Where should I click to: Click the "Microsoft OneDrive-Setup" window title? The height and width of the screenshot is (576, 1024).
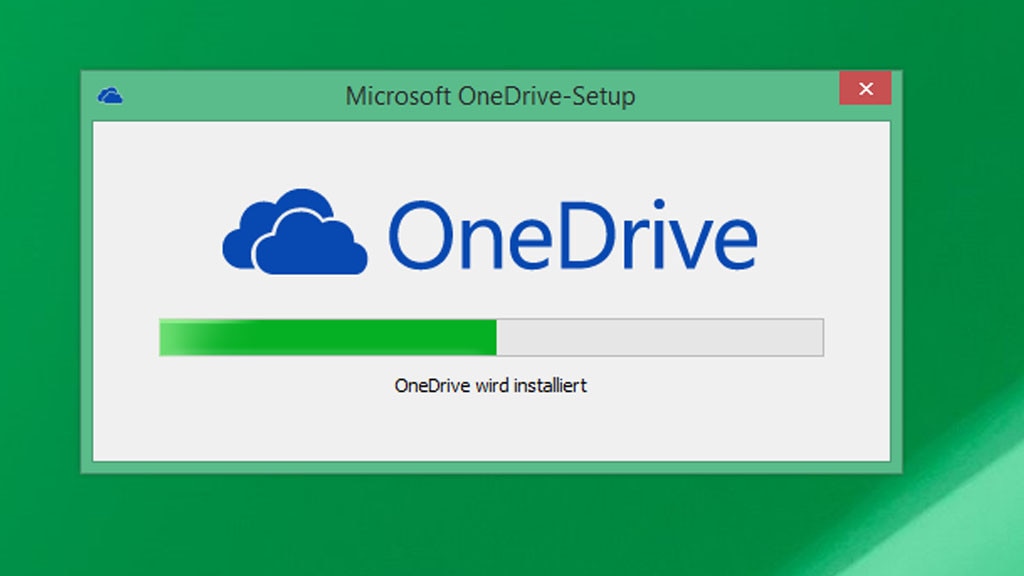(x=490, y=97)
